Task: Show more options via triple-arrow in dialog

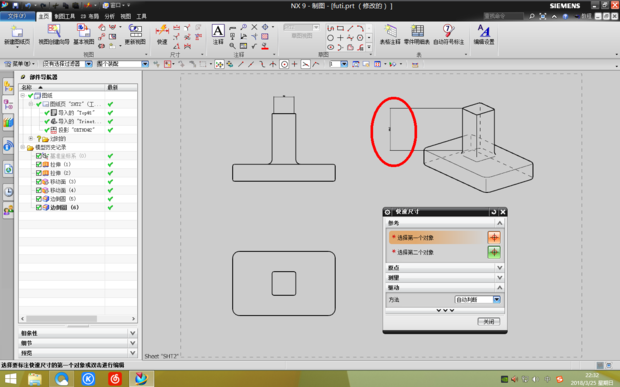Action: click(445, 310)
